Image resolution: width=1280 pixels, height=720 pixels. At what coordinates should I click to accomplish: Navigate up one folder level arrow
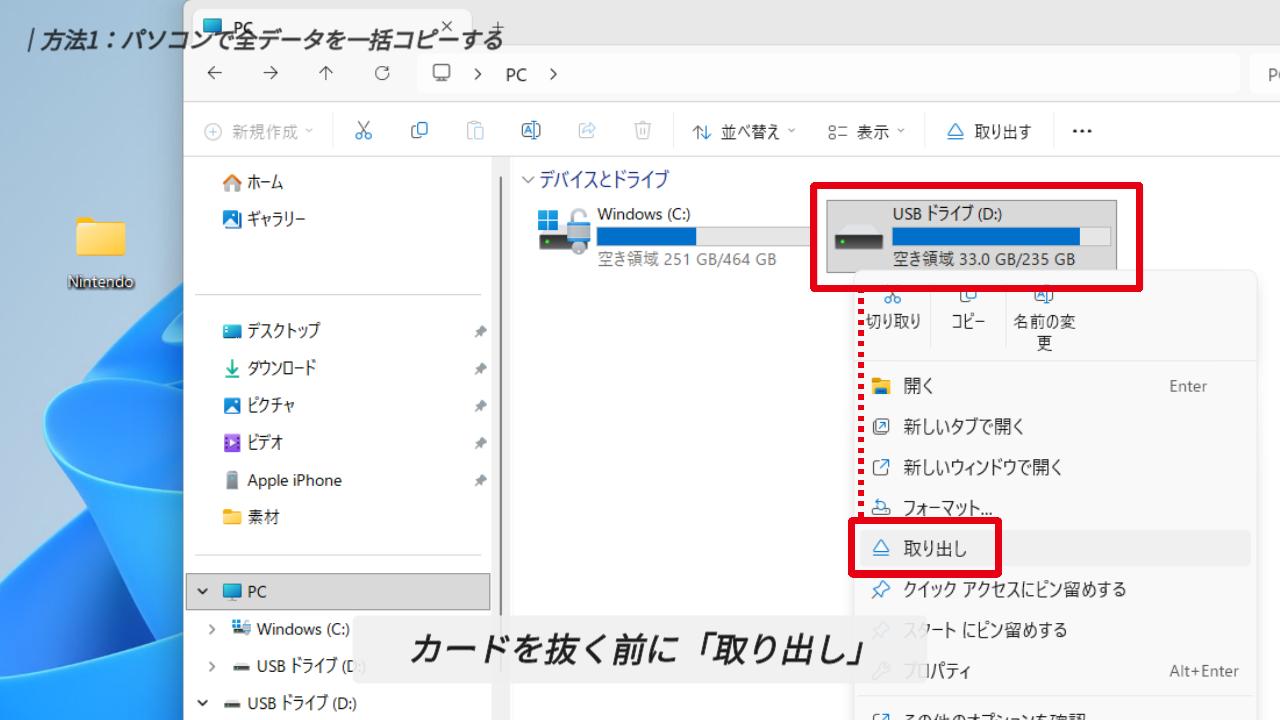(326, 73)
